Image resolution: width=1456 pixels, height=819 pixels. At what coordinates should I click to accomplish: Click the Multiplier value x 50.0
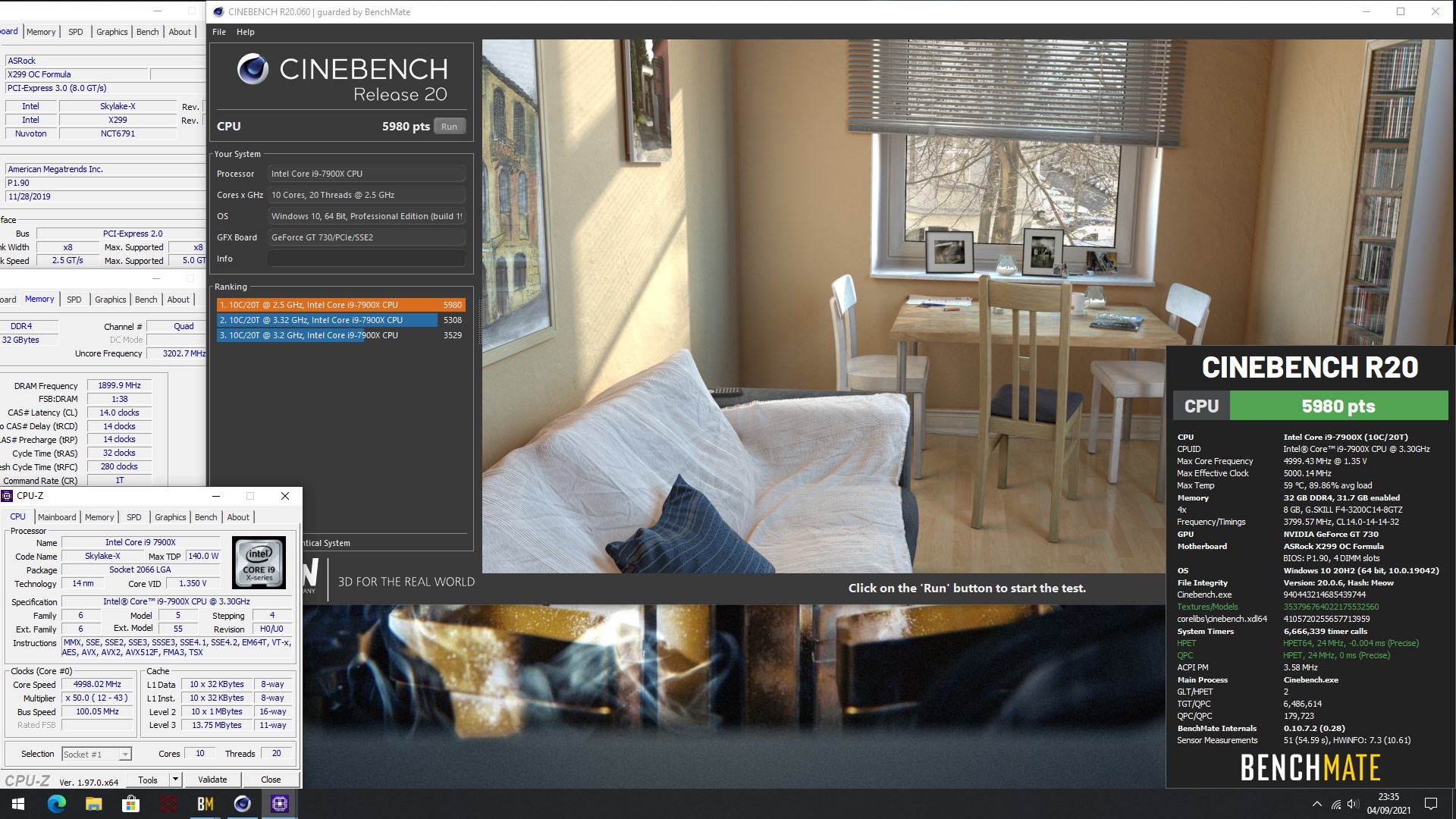click(x=97, y=698)
